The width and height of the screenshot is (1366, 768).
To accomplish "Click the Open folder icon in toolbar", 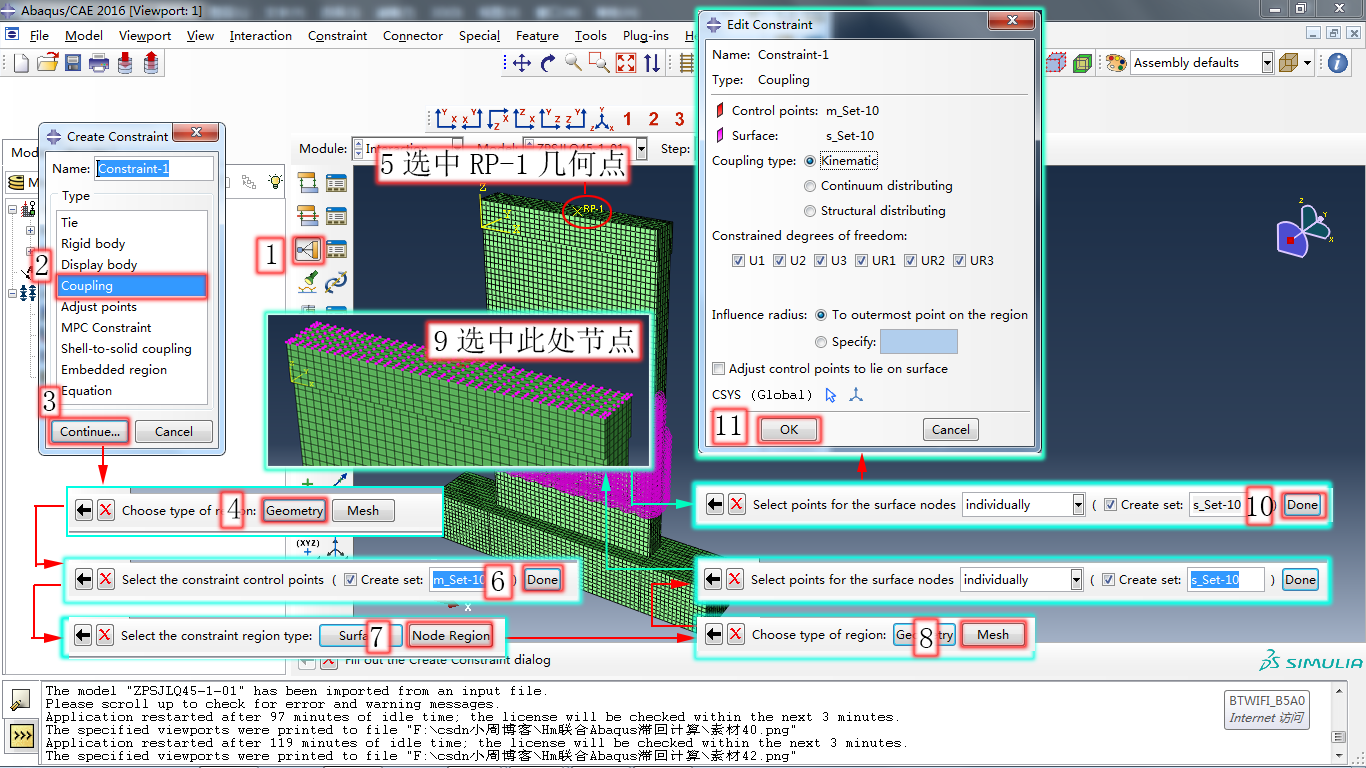I will click(x=47, y=63).
